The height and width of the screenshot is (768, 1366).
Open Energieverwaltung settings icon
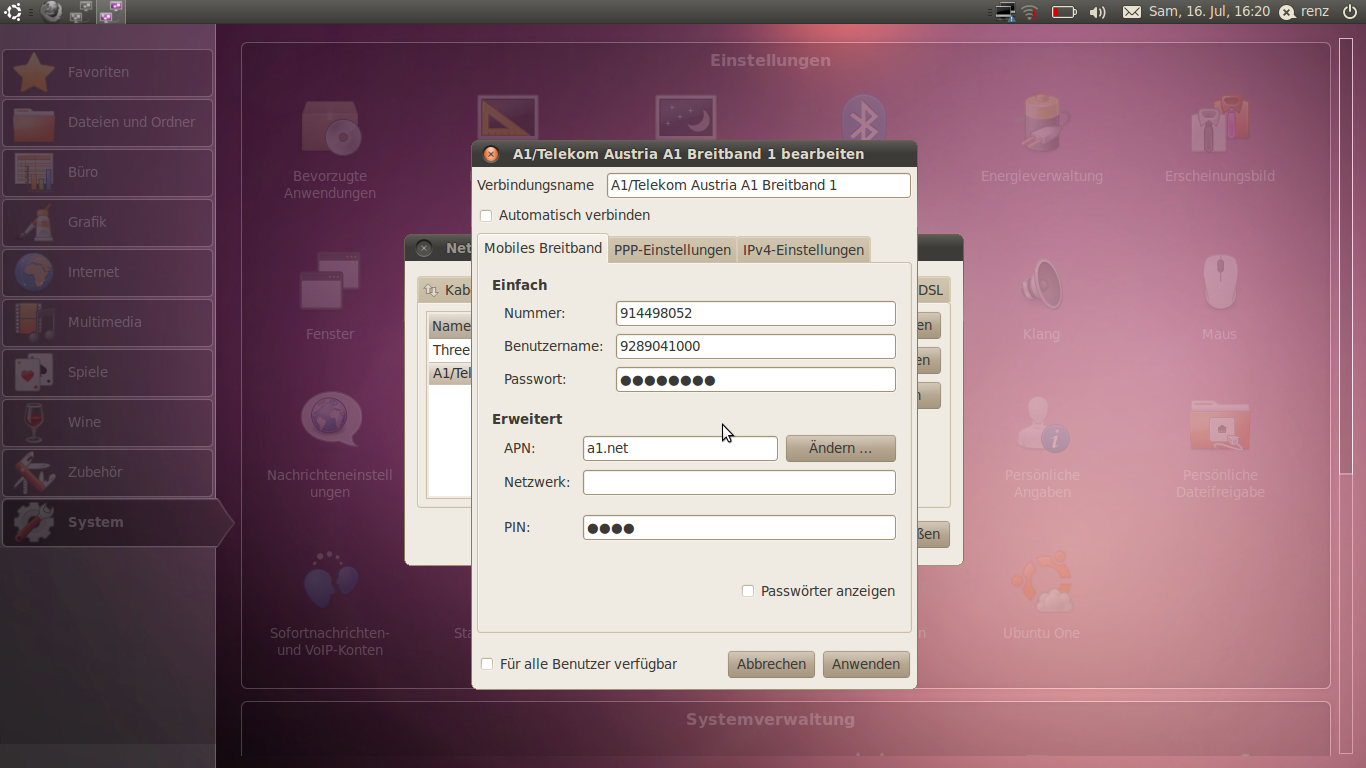[x=1042, y=140]
